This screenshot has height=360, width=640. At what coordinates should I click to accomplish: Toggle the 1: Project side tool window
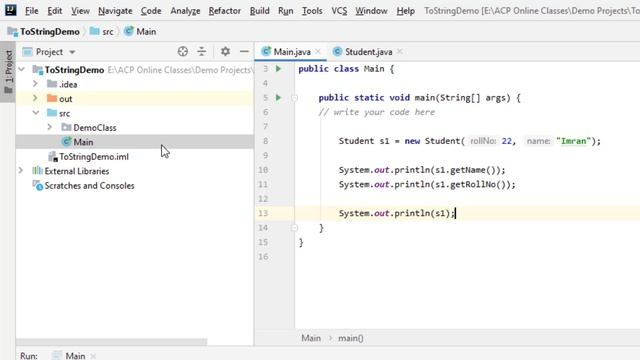pyautogui.click(x=8, y=72)
